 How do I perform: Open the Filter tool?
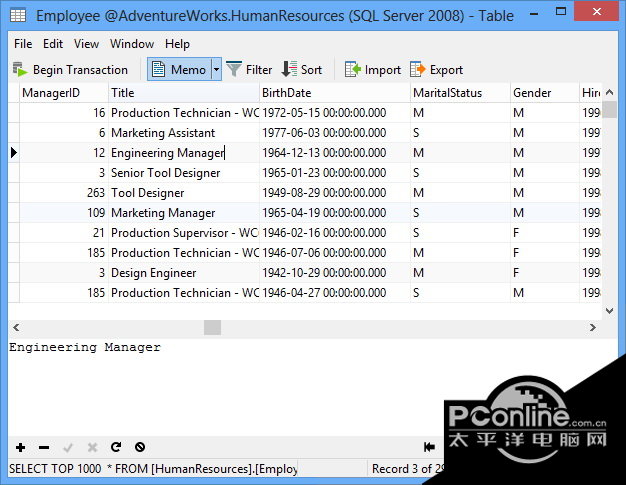249,69
